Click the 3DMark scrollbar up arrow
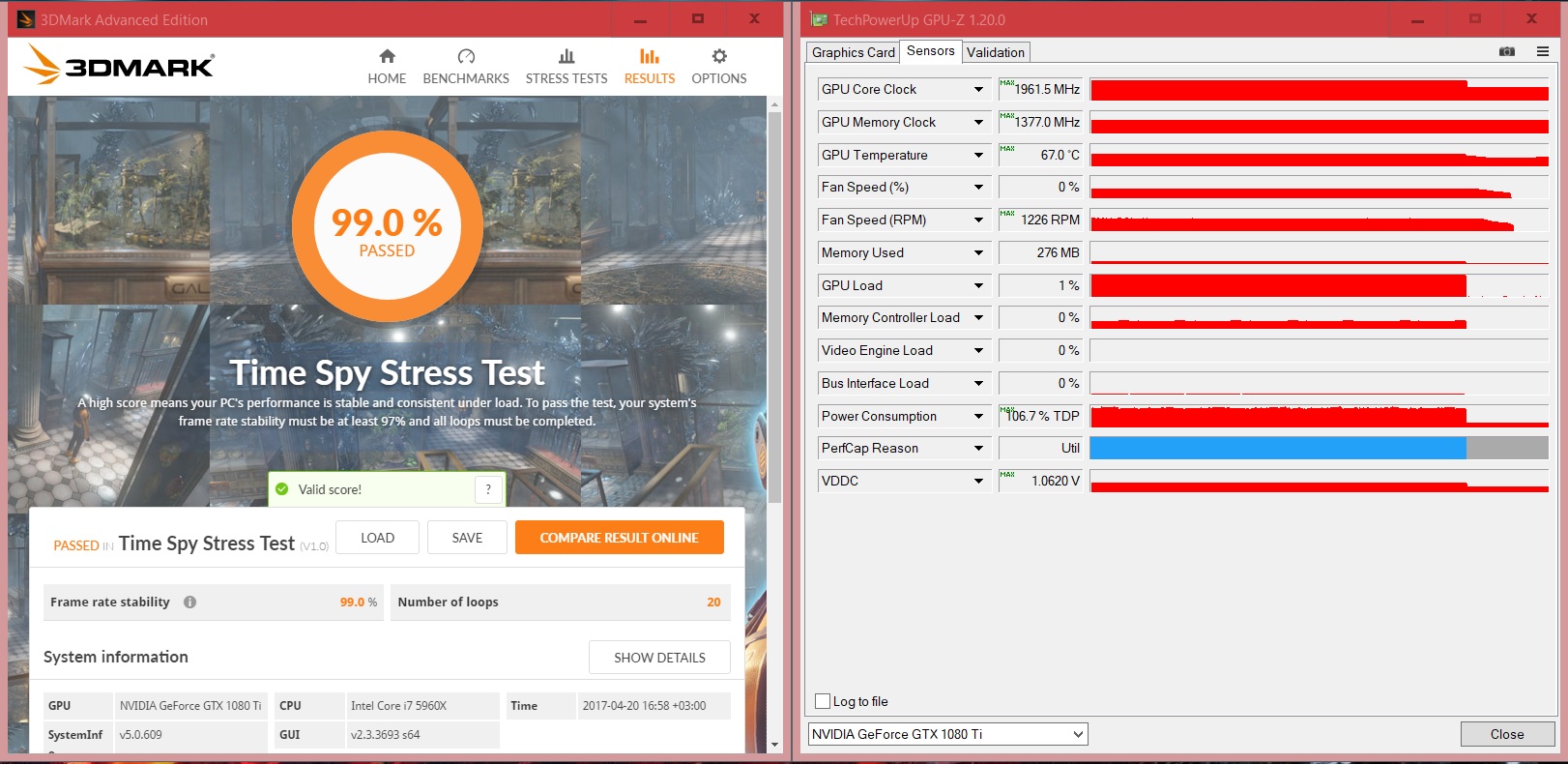Viewport: 1568px width, 764px height. coord(774,103)
